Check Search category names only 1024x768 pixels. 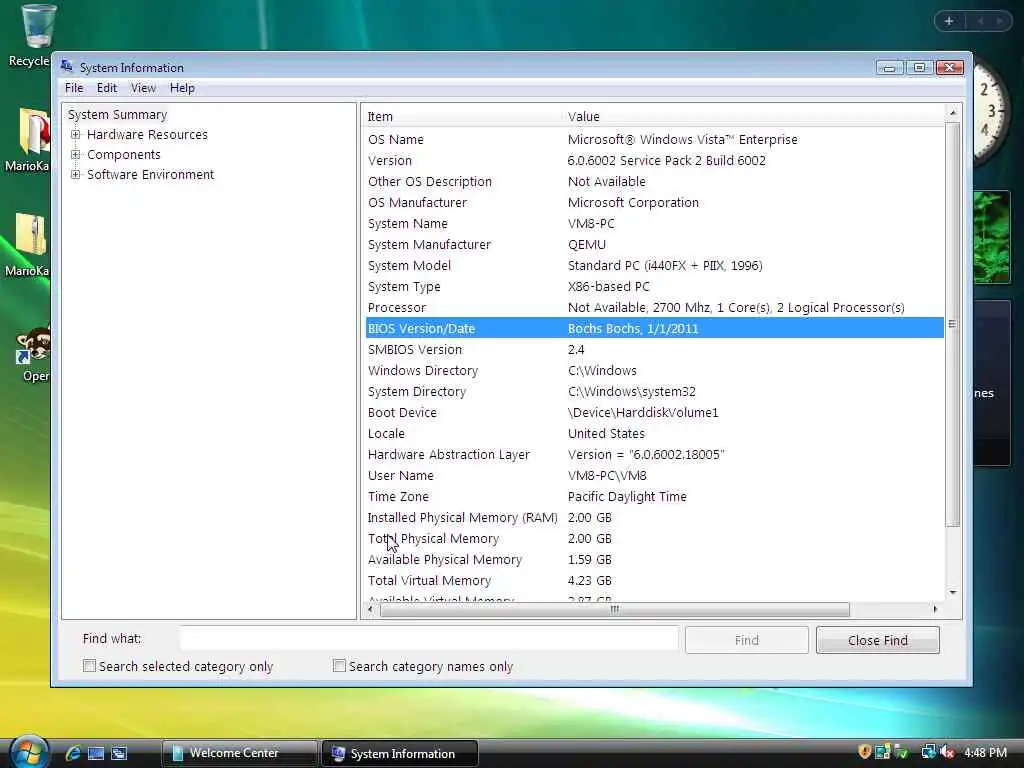point(339,665)
